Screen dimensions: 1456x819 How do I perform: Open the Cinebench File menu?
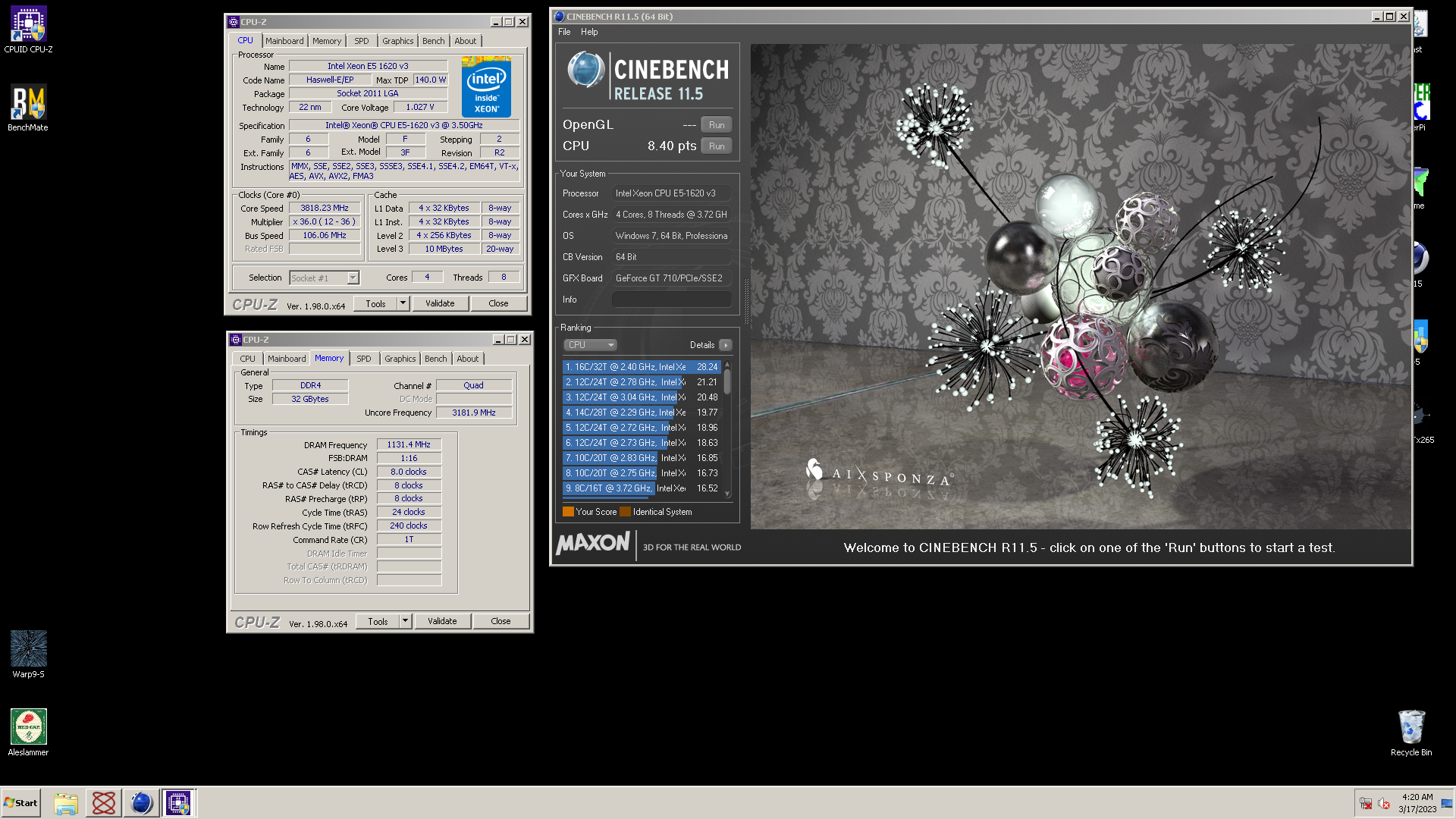564,32
